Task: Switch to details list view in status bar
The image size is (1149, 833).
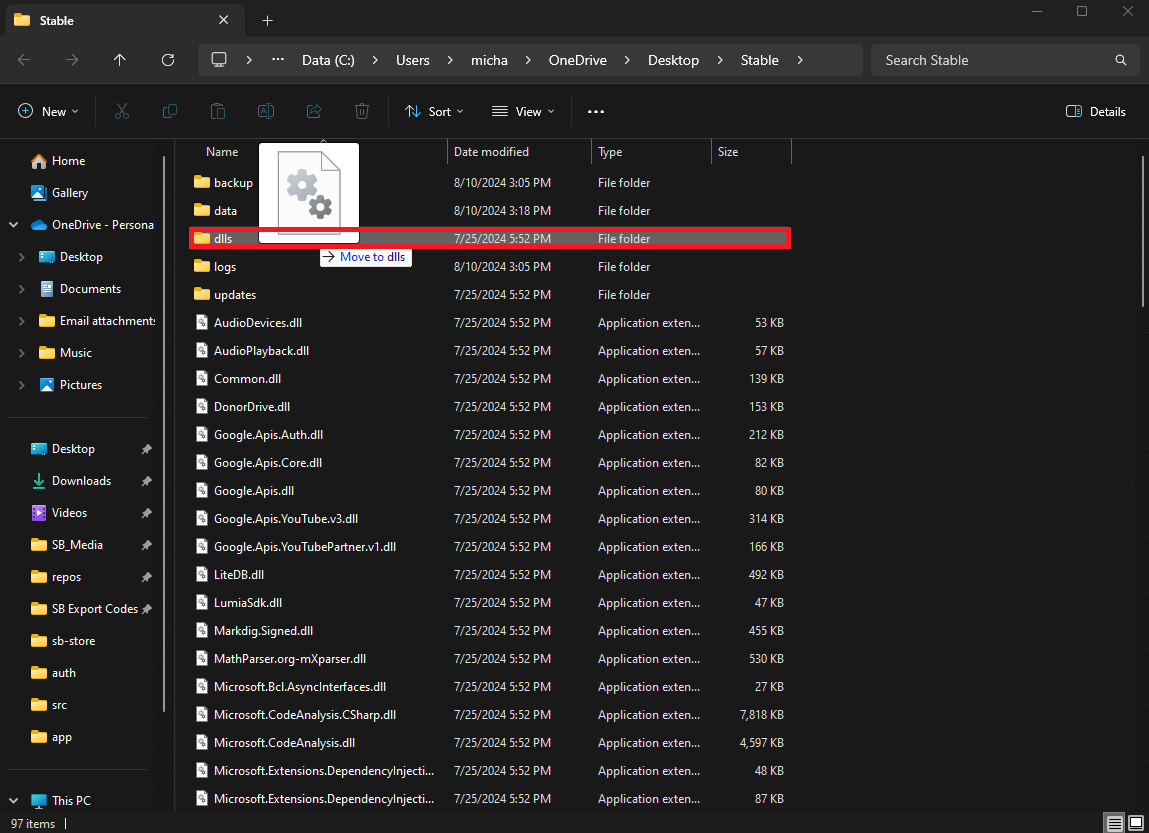Action: point(1114,823)
